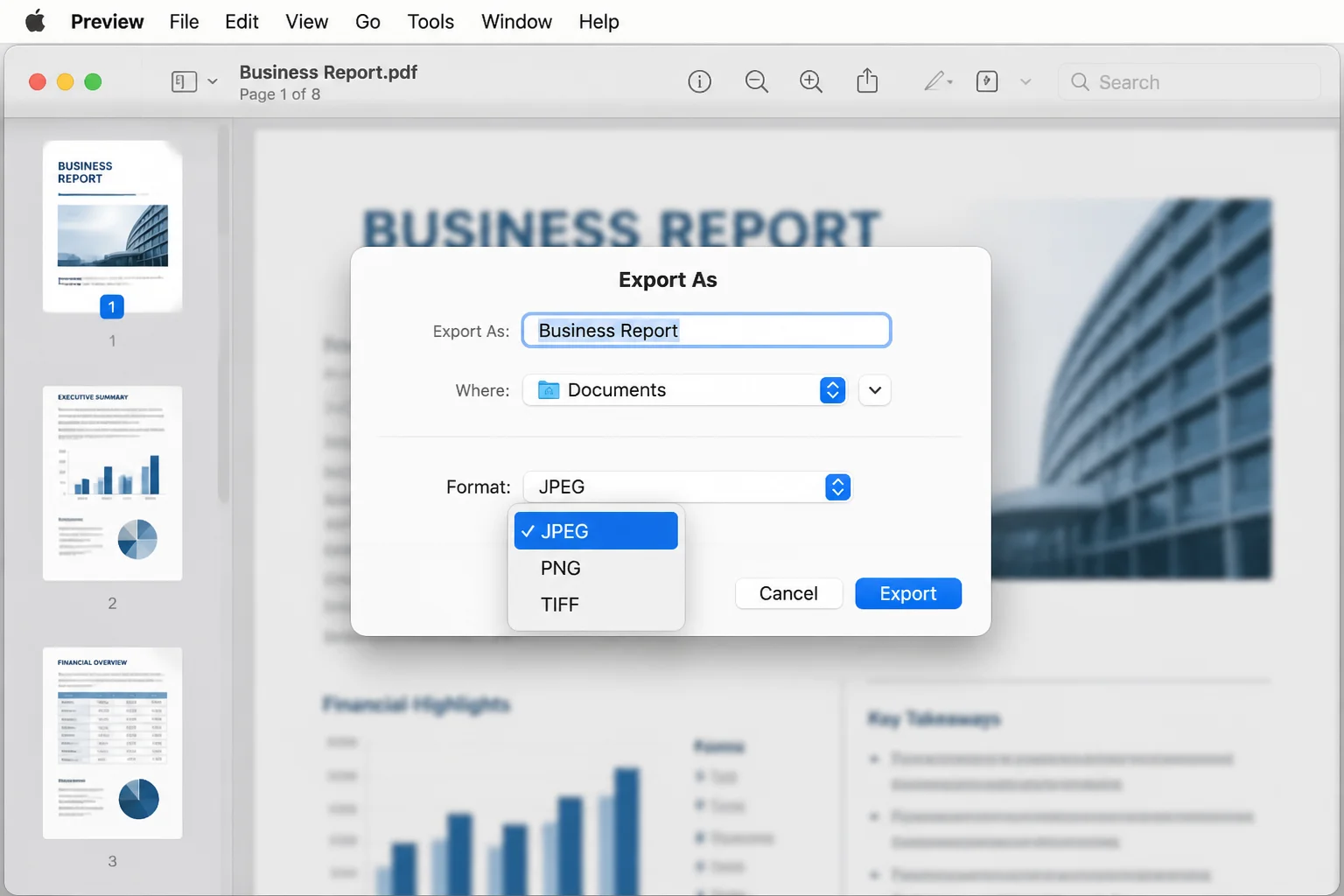Select the Executive Summary page 2 thumbnail

[113, 483]
